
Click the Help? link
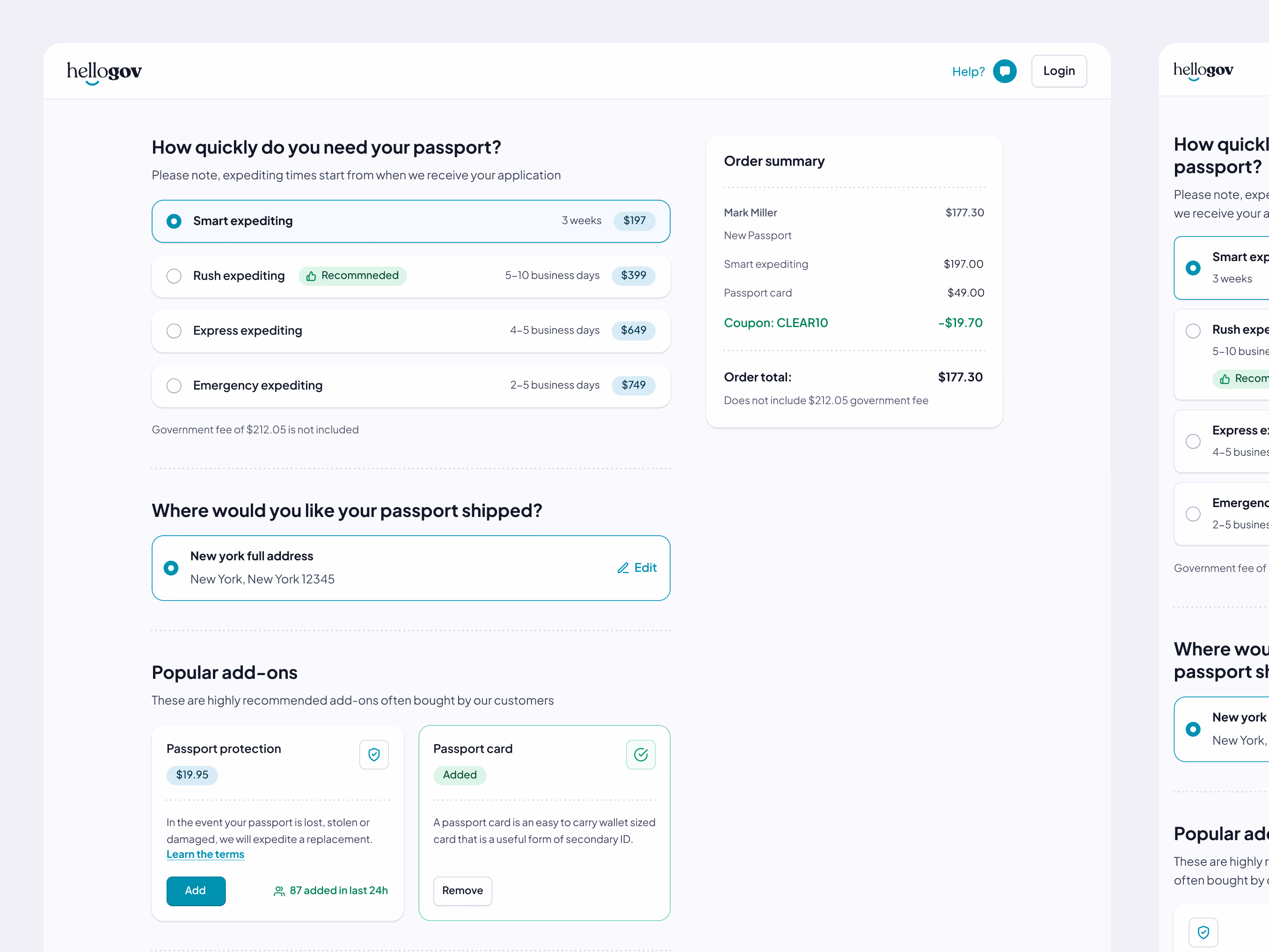coord(969,72)
